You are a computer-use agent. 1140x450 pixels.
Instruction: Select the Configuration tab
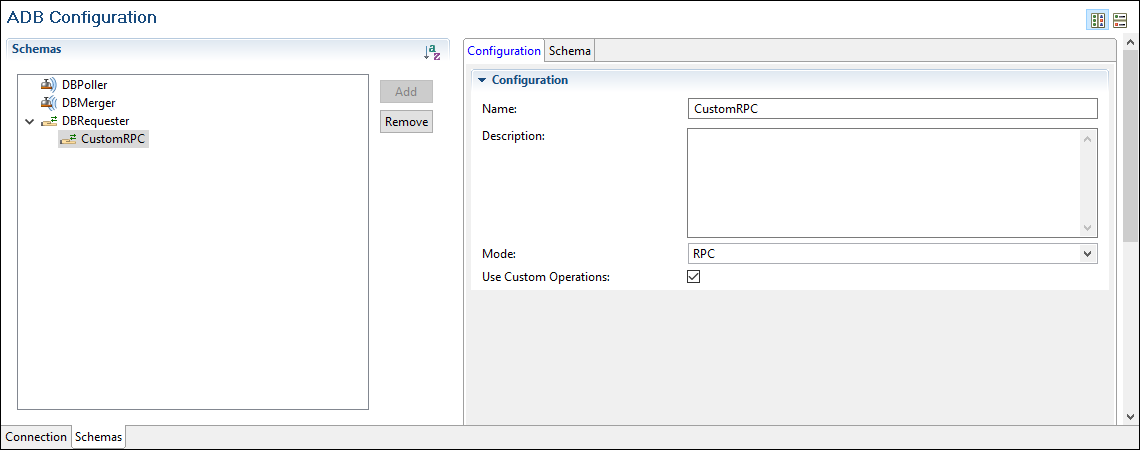tap(504, 51)
